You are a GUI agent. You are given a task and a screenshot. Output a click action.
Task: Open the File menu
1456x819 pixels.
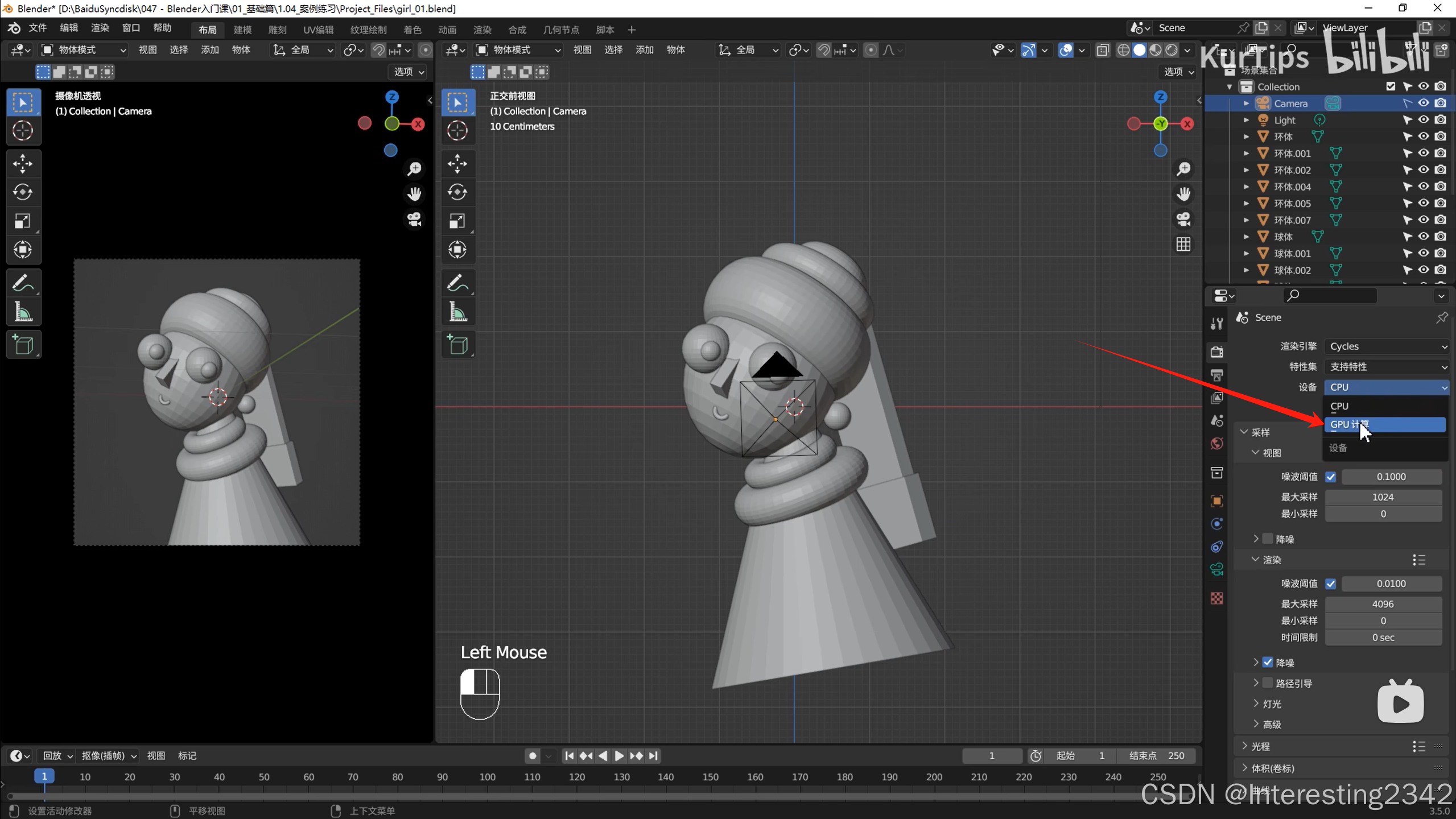point(38,28)
